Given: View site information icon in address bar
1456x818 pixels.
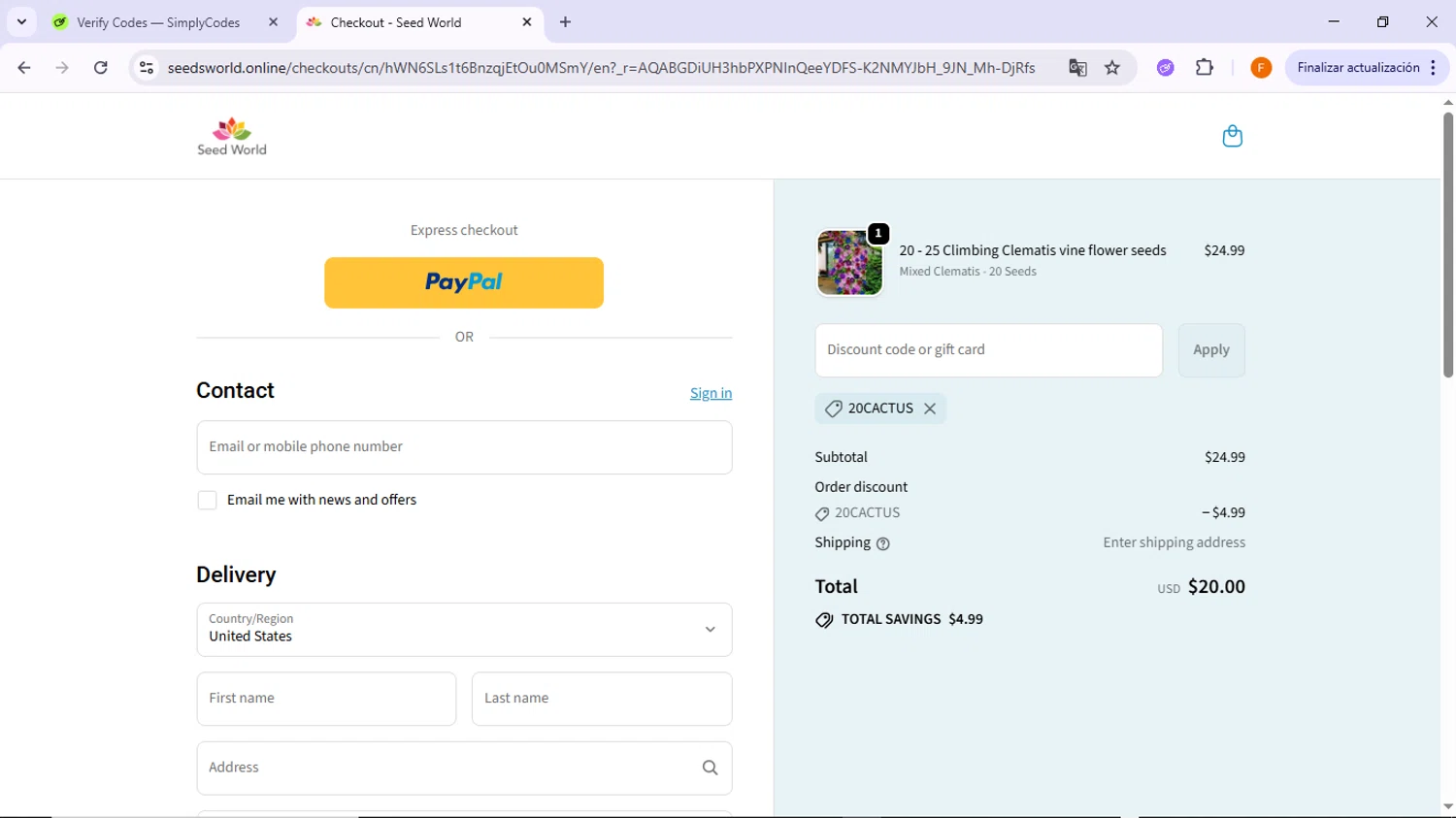Looking at the screenshot, I should click(147, 68).
